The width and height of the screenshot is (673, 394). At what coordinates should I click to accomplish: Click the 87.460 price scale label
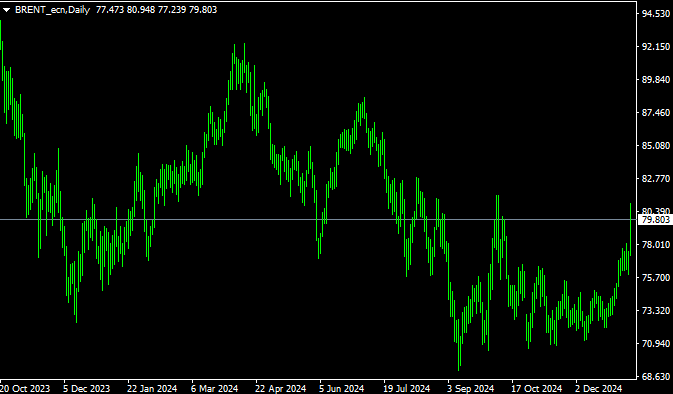[655, 112]
